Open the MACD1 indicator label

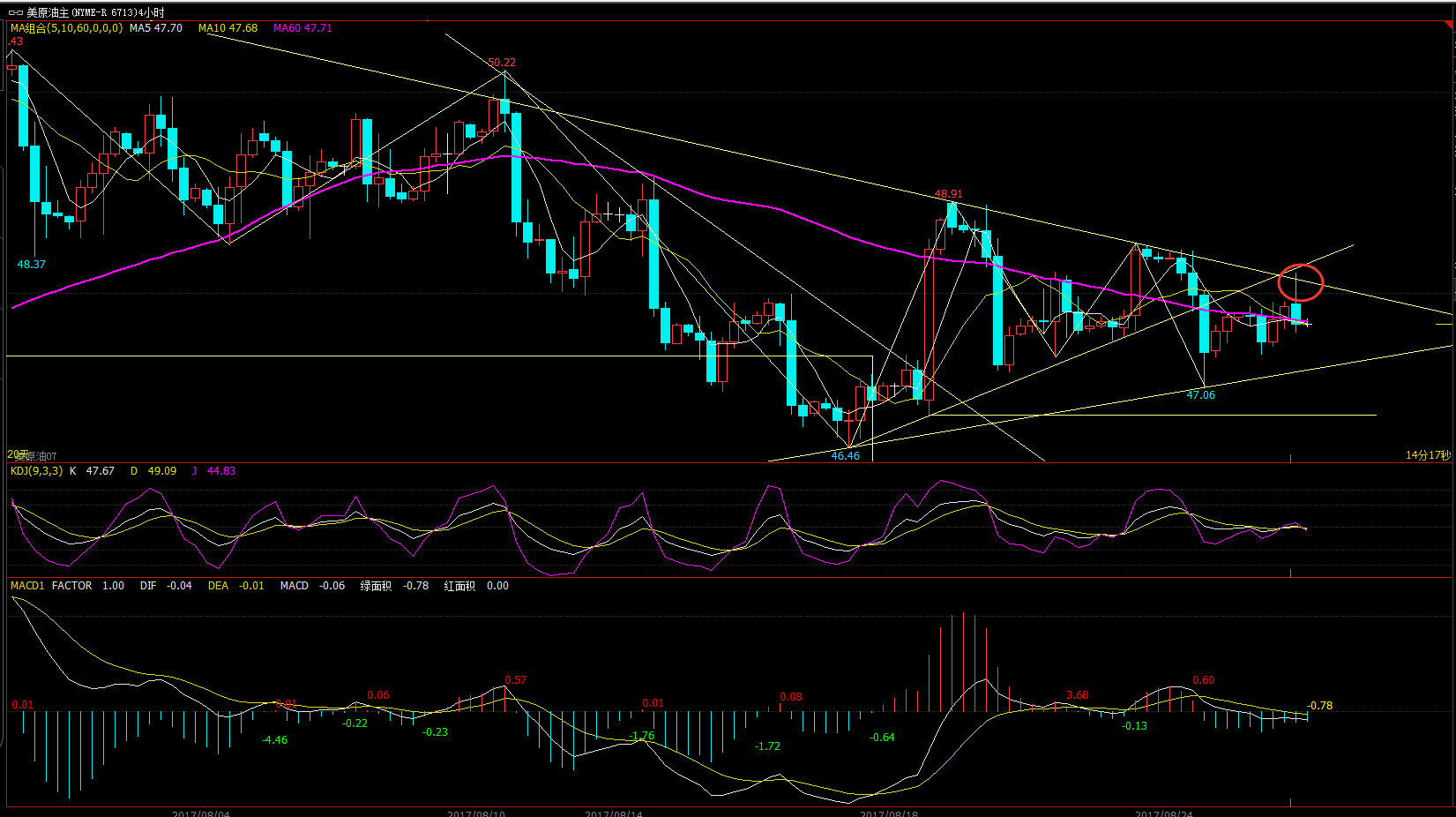tap(27, 586)
